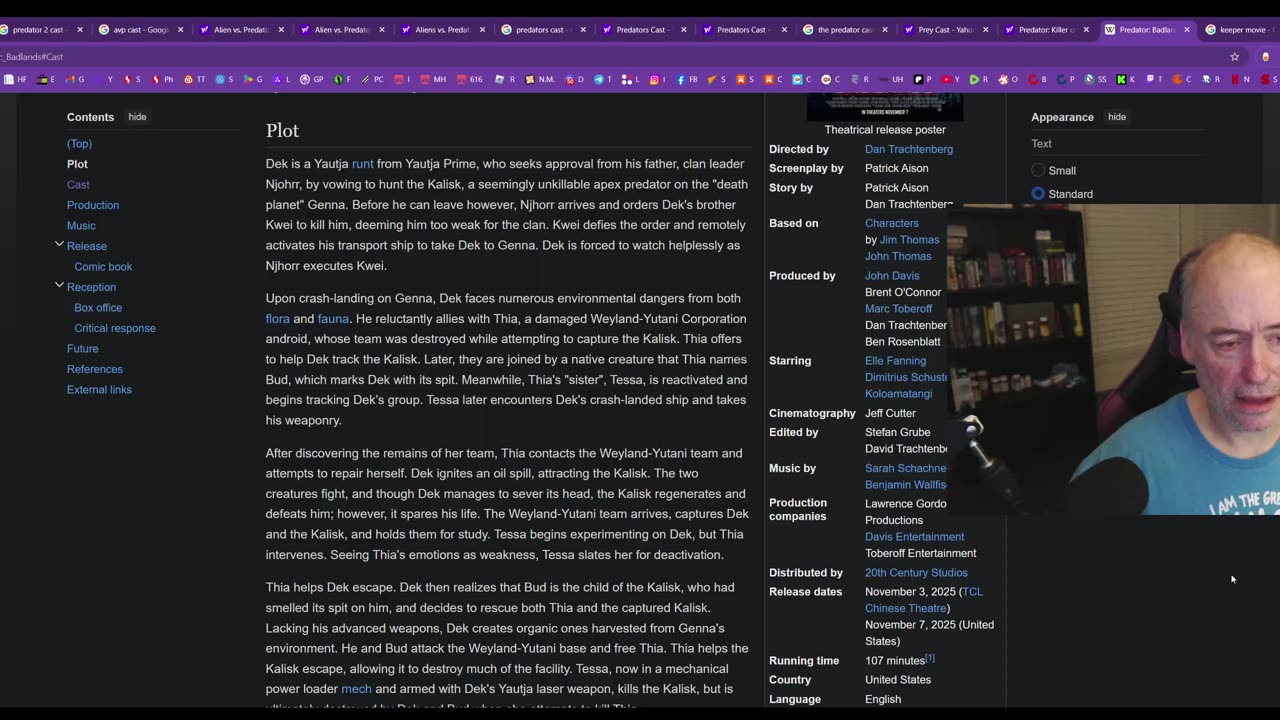
Task: Open running time reference [1]
Action: (x=929, y=658)
